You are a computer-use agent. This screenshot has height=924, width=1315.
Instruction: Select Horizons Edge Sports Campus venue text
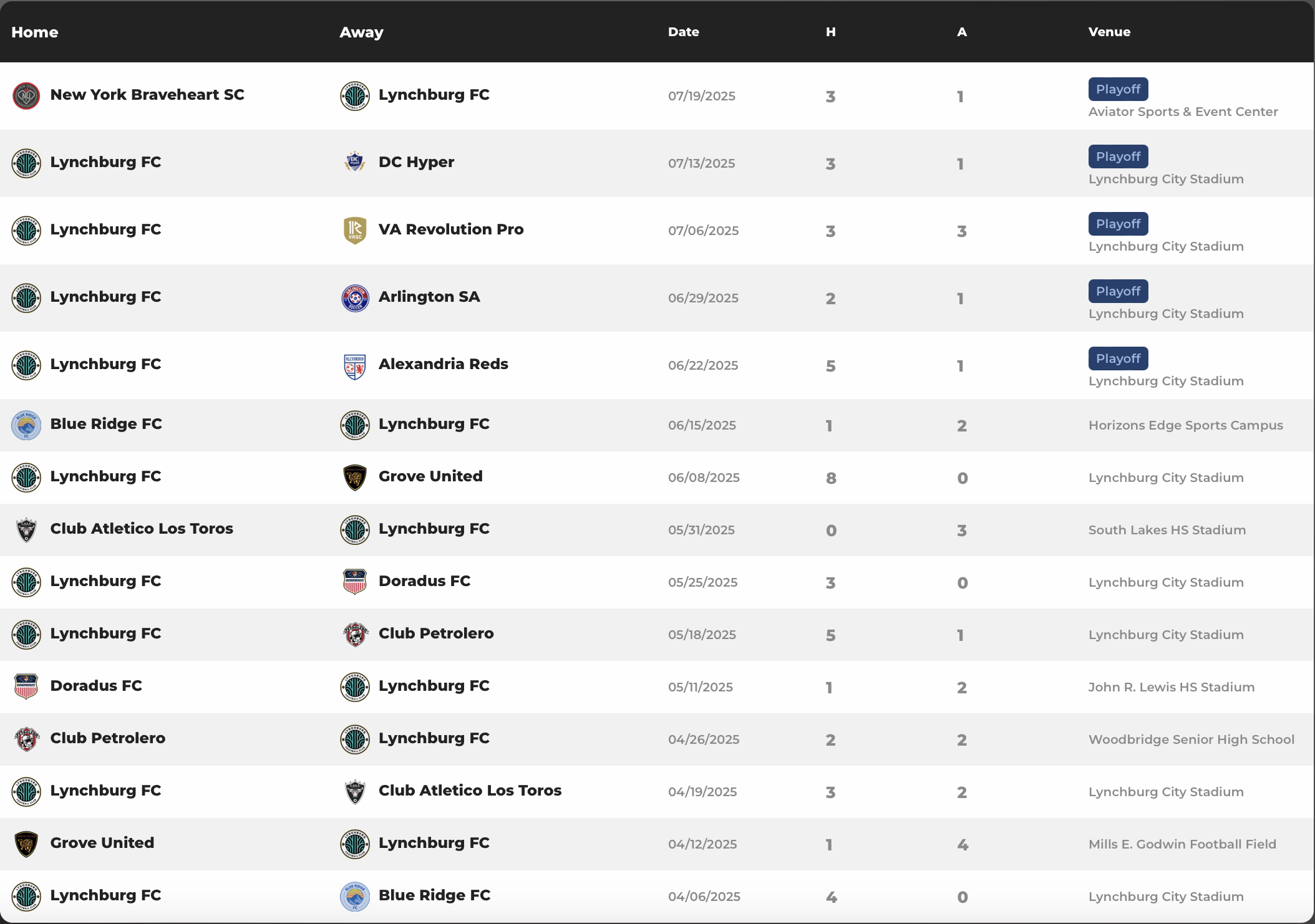(1185, 425)
